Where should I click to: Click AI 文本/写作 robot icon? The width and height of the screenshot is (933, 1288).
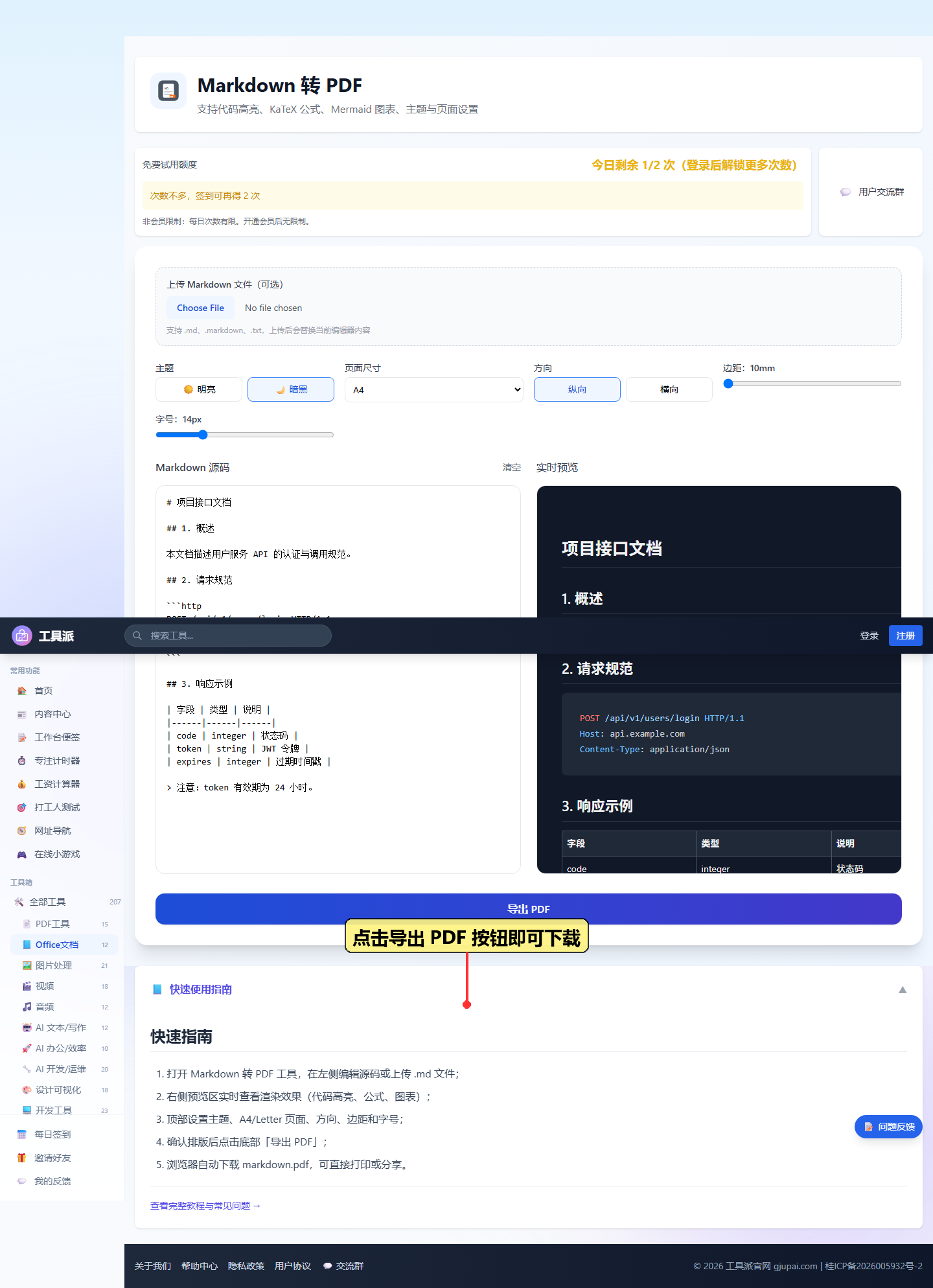tap(27, 1028)
